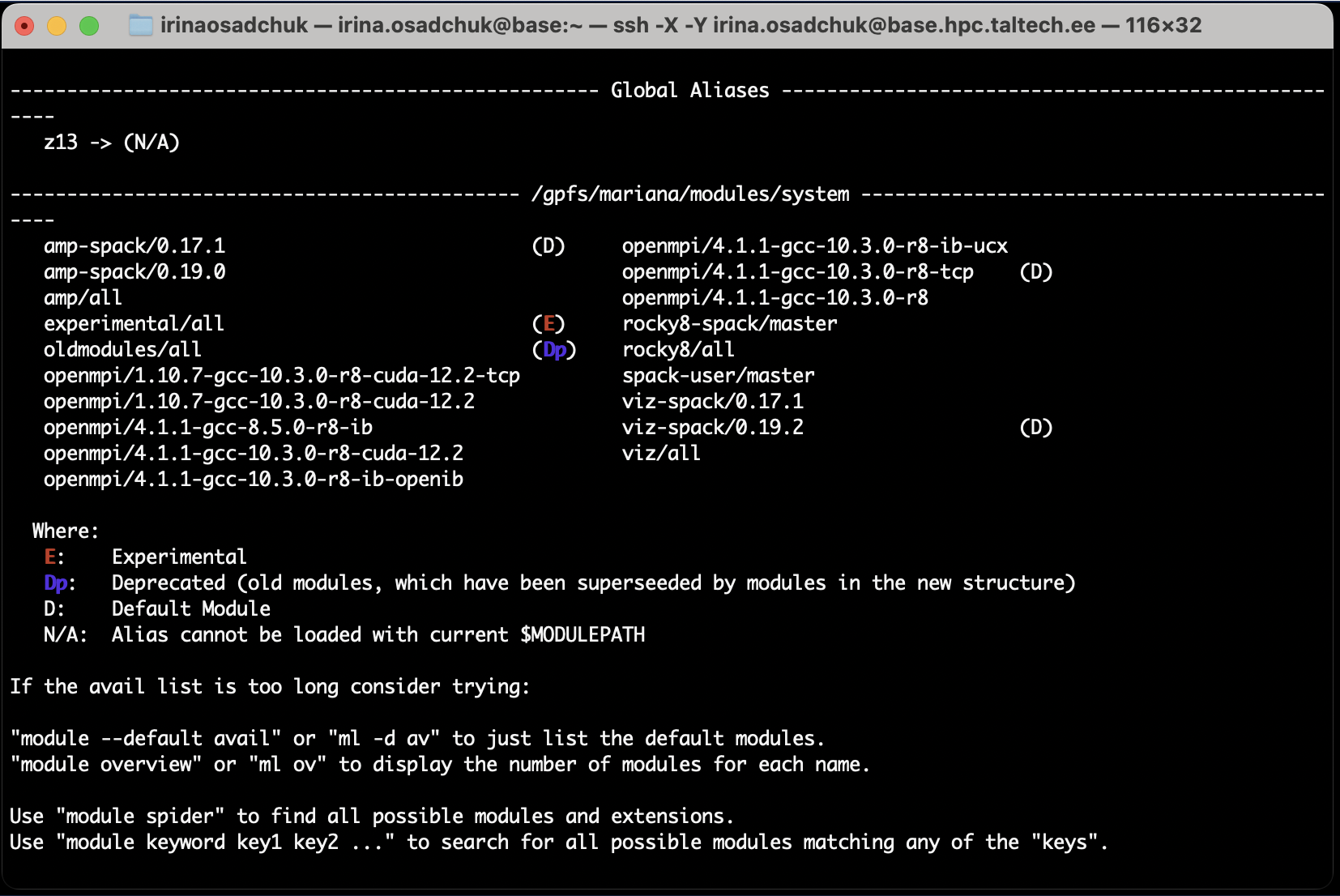The height and width of the screenshot is (896, 1340).
Task: Click the green zoom window button
Action: pos(89,26)
